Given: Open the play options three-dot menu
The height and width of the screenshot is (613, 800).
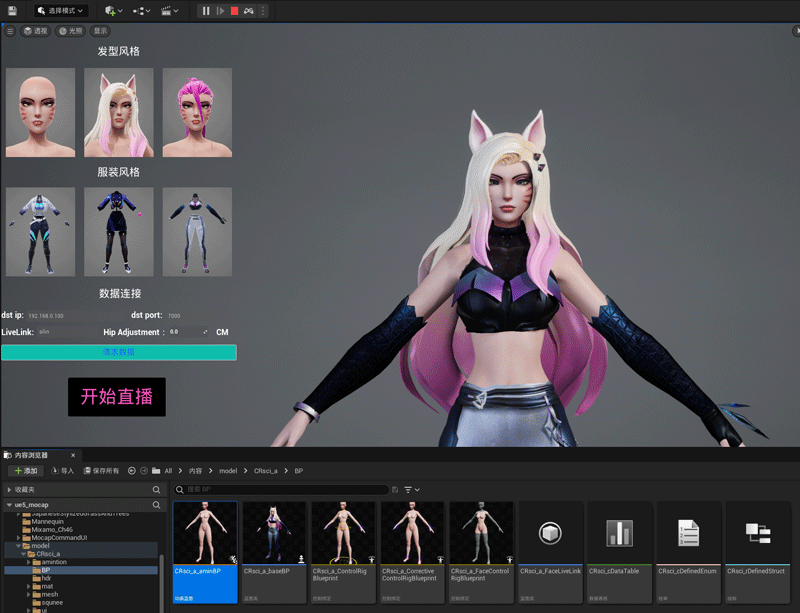Looking at the screenshot, I should [x=262, y=10].
